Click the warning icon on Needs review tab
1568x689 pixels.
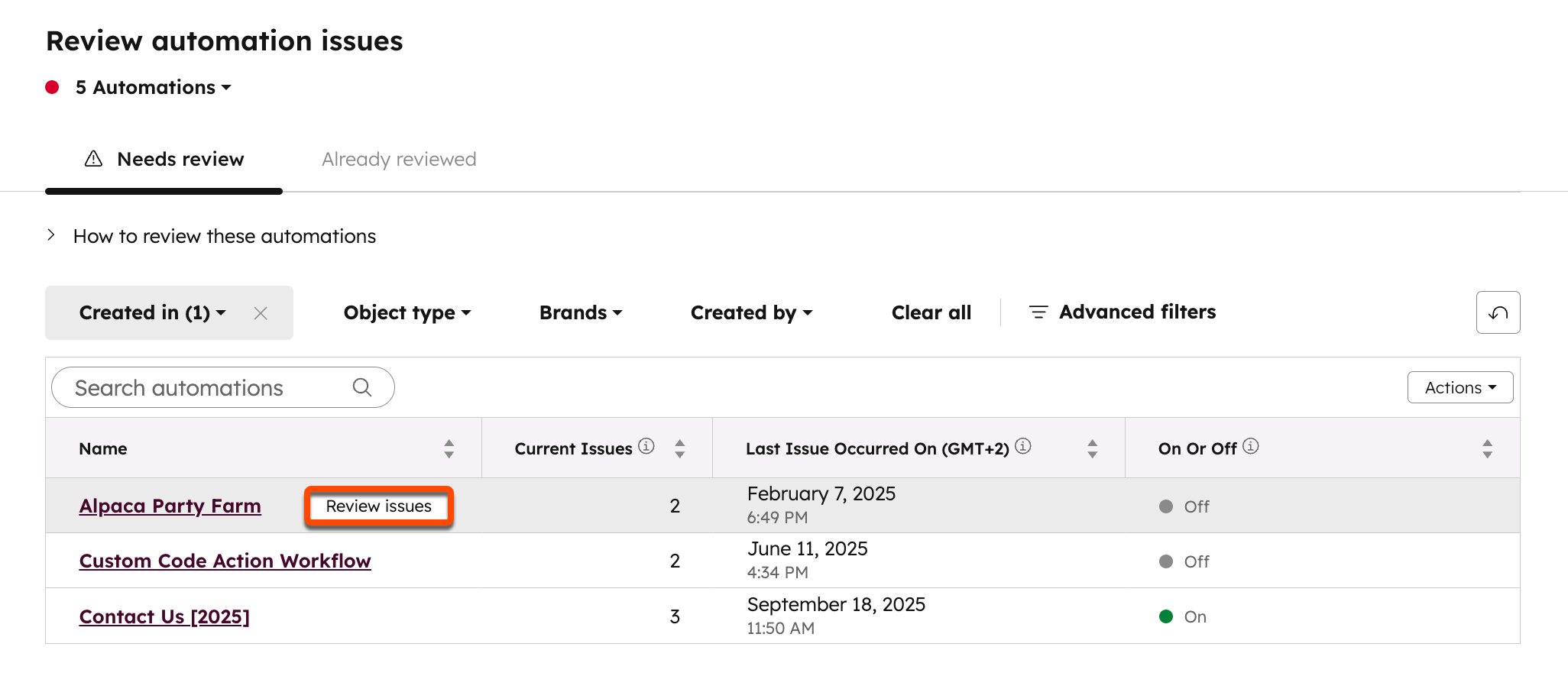[x=92, y=159]
